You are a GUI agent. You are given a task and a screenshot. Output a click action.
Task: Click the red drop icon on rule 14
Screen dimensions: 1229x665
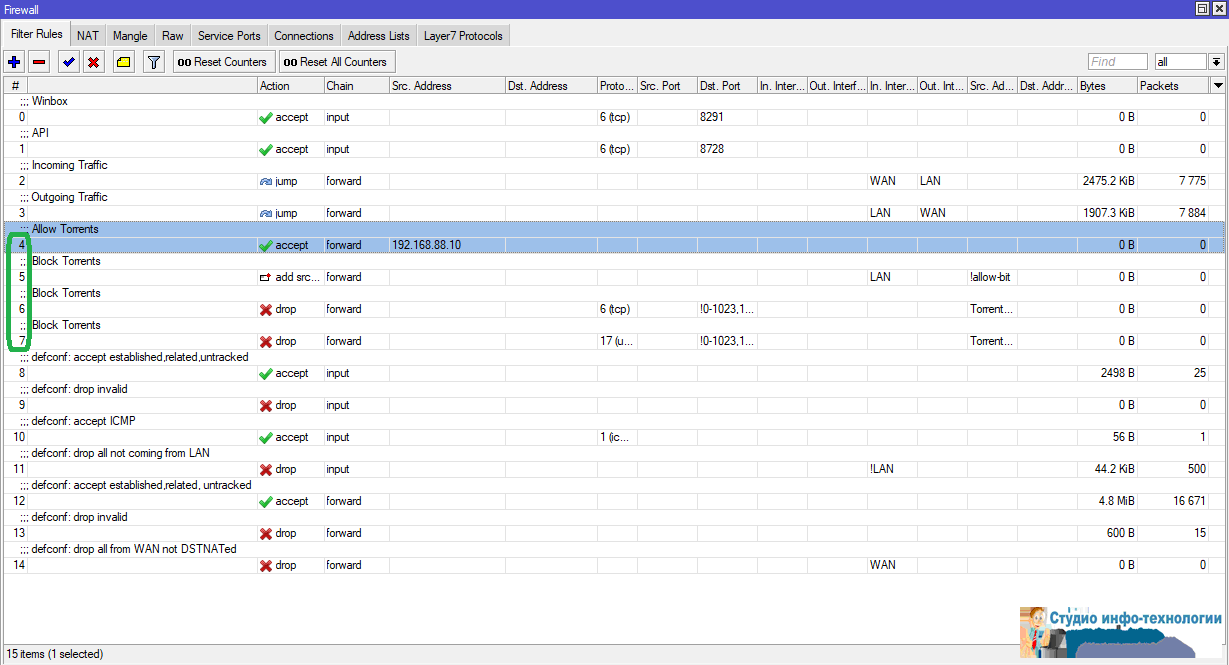[x=265, y=565]
